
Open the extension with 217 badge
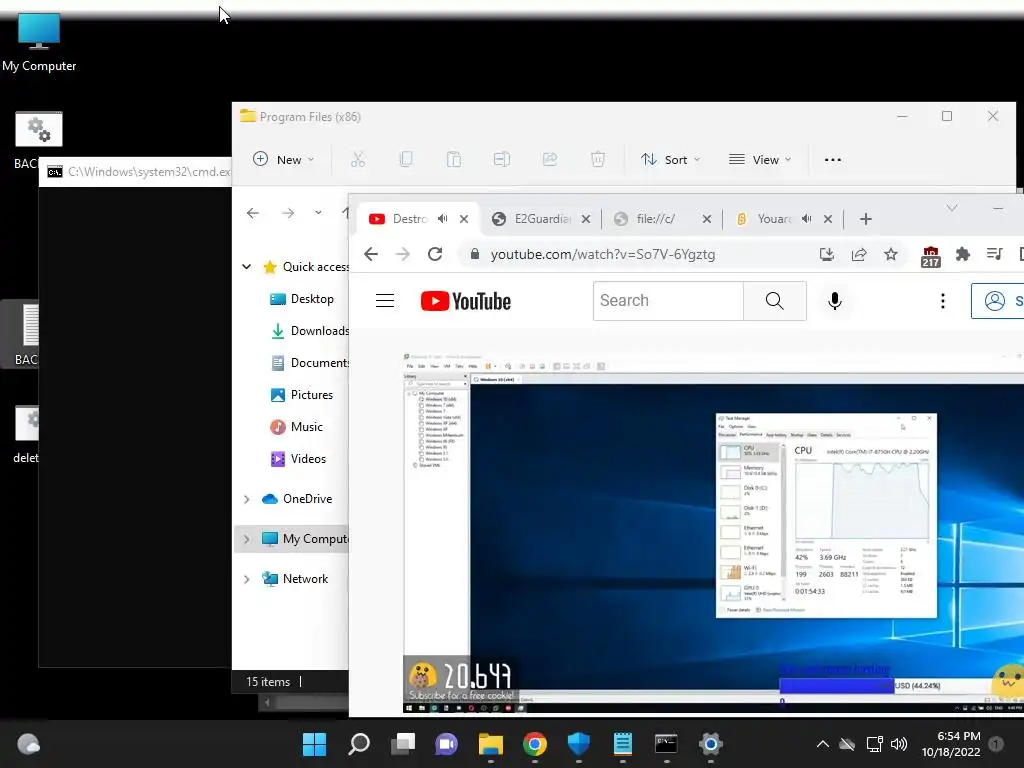coord(931,257)
